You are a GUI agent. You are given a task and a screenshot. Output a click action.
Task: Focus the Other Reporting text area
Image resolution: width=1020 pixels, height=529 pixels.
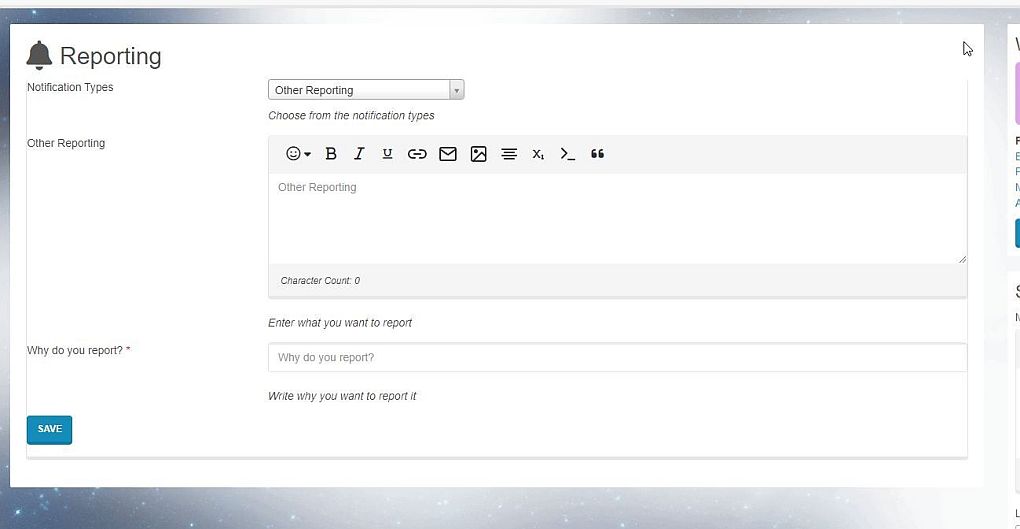pos(617,218)
